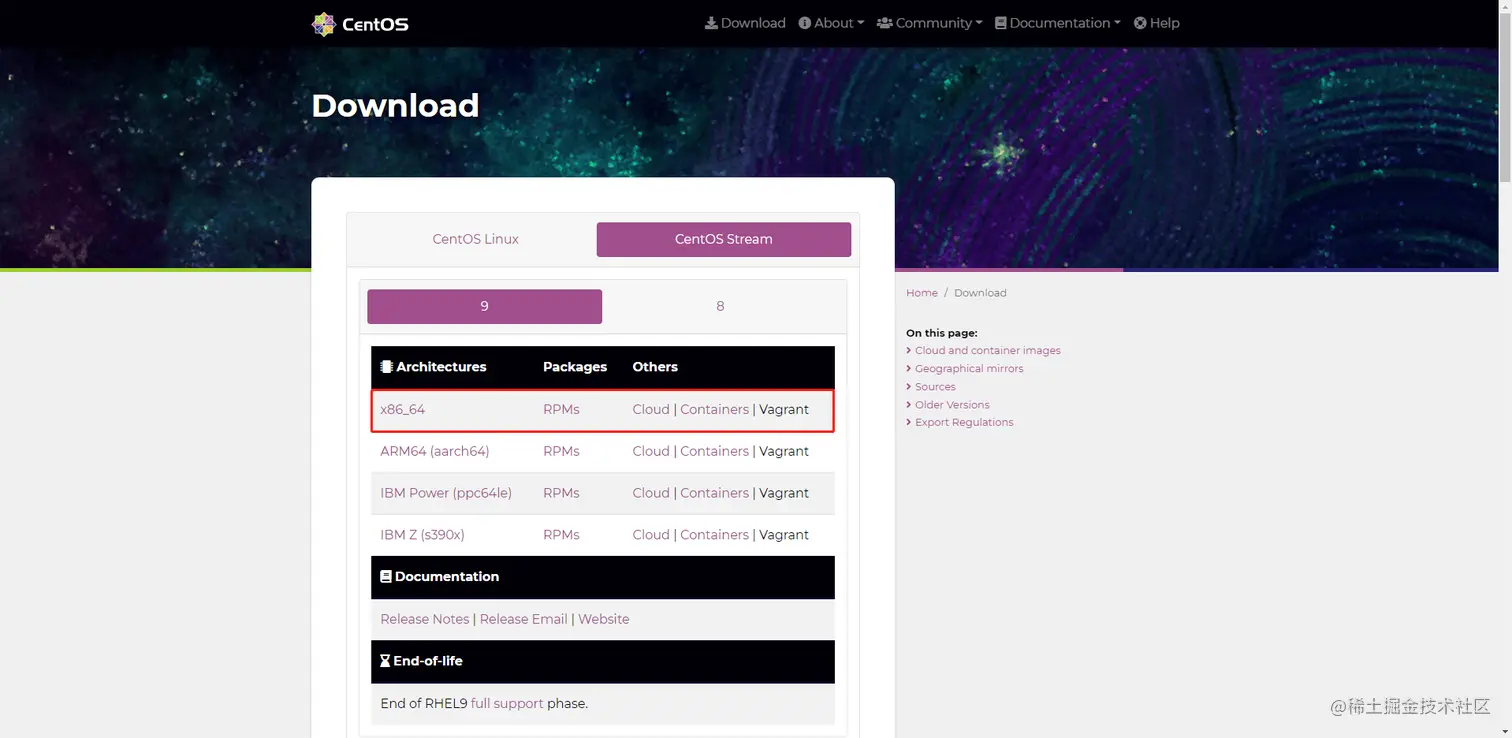The image size is (1512, 738).
Task: Click the Documentation section header
Action: click(x=439, y=577)
